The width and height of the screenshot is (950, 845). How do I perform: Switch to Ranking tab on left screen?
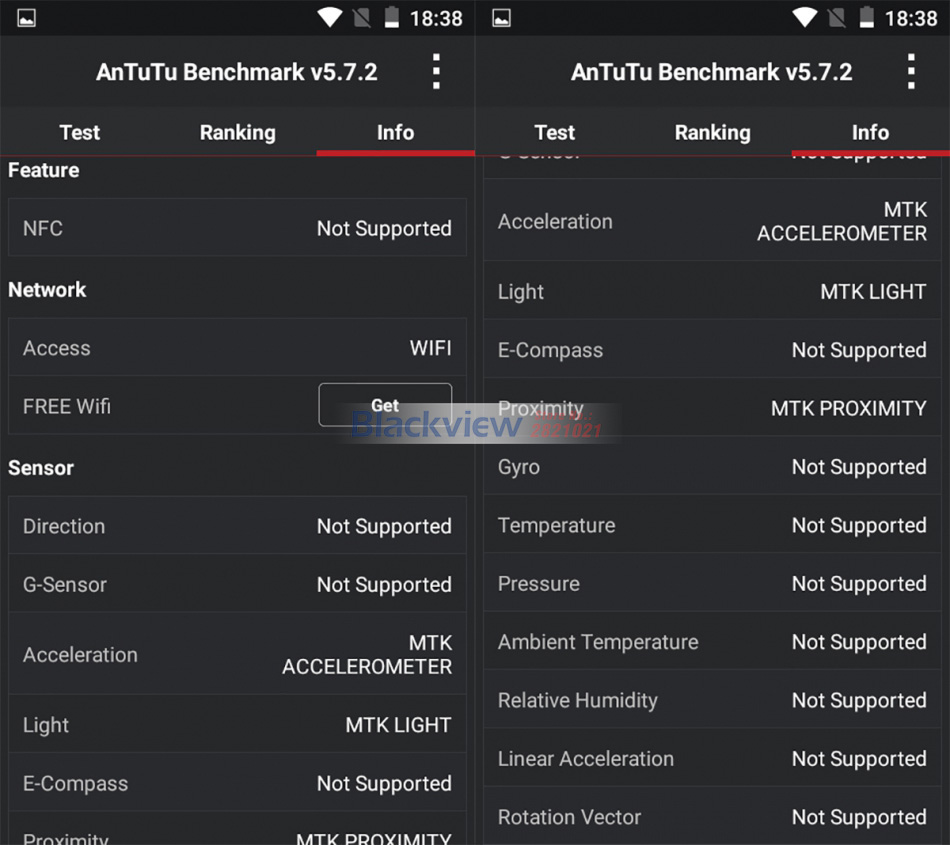pos(237,132)
